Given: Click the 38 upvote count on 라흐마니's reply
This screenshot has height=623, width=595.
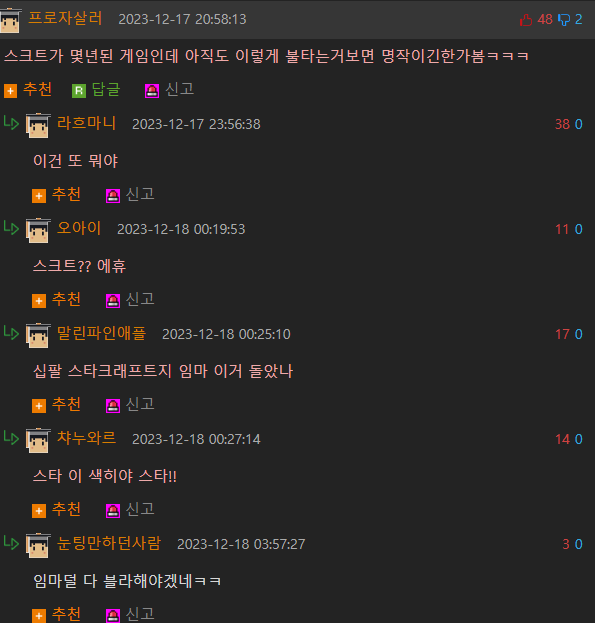Looking at the screenshot, I should 562,124.
